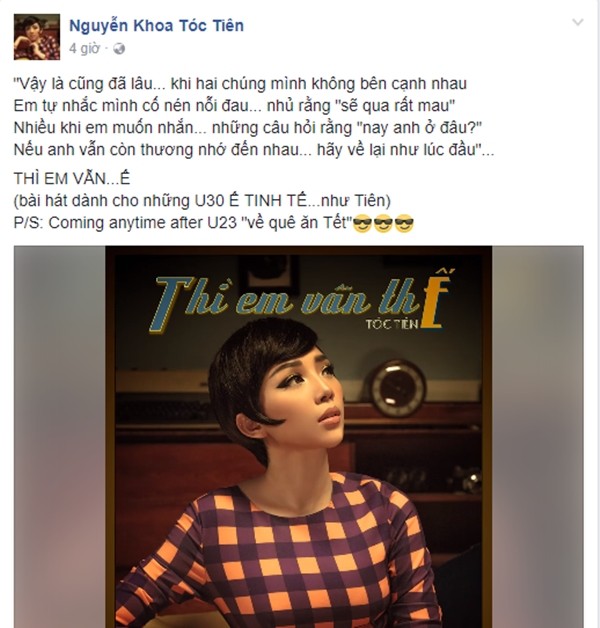Open the checkered dress poster photo
The image size is (600, 628).
point(299,437)
